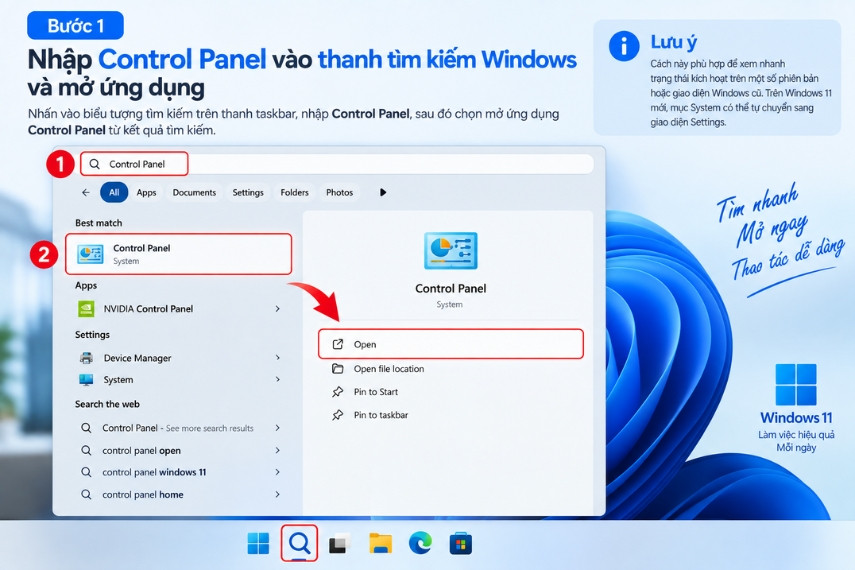Select 'control panel windows 11' web suggestion

click(x=154, y=472)
